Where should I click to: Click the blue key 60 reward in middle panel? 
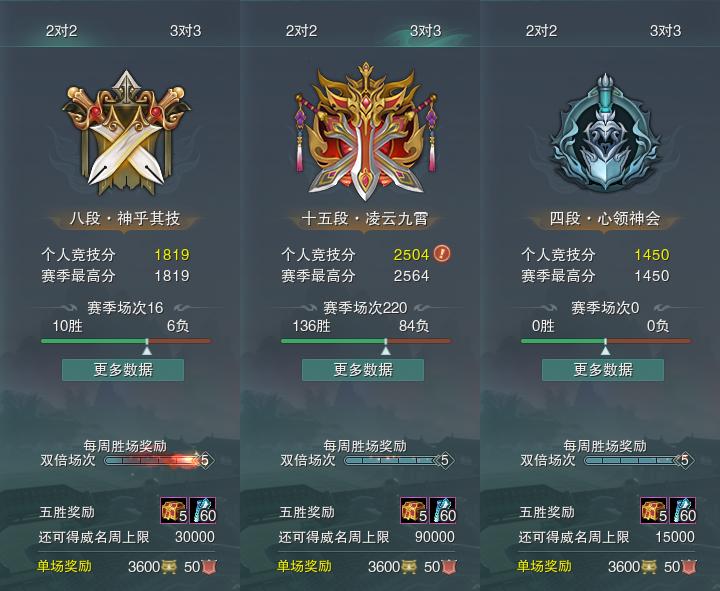pyautogui.click(x=442, y=510)
